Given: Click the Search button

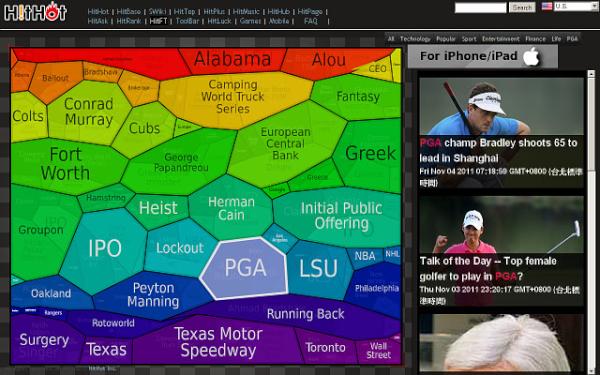Looking at the screenshot, I should (x=522, y=7).
